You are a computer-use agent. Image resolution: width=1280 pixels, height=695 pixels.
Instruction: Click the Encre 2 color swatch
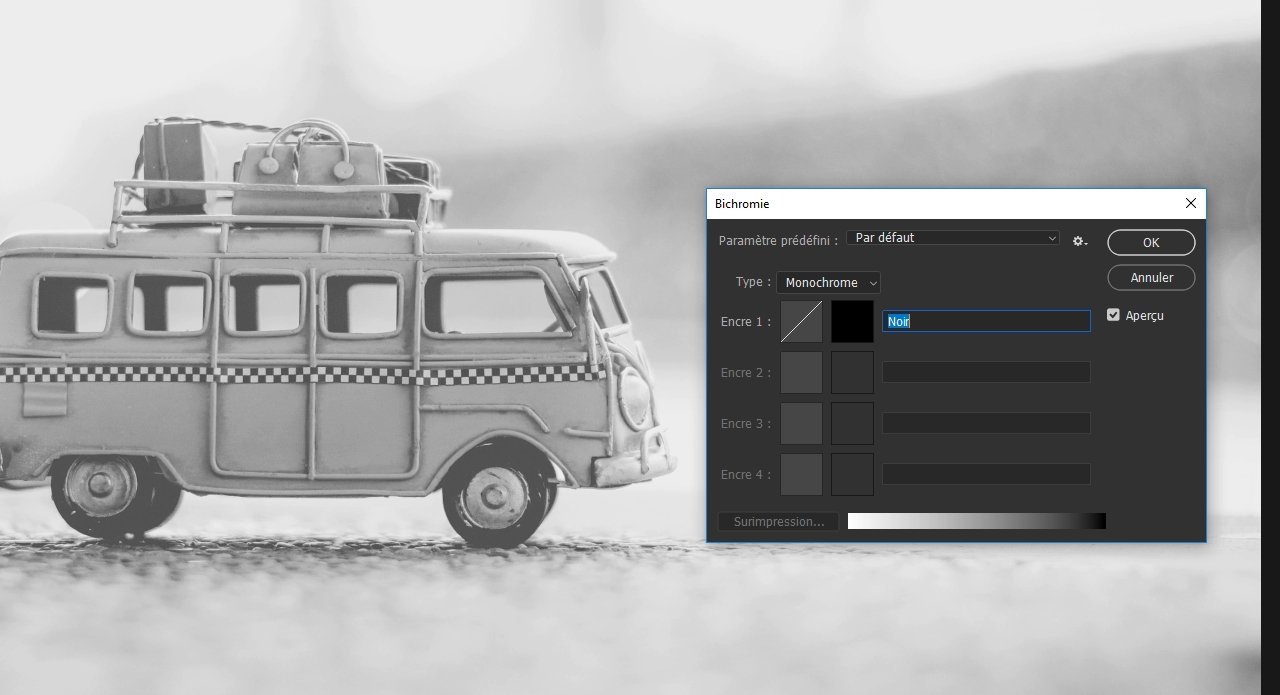[x=852, y=372]
